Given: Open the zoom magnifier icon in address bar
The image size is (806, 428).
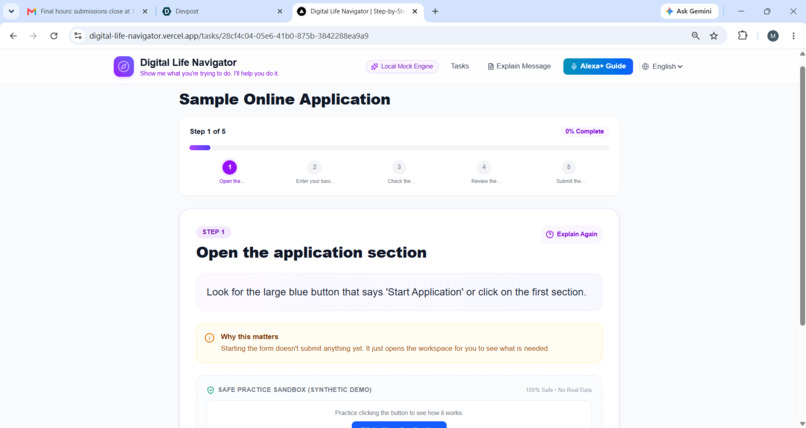Looking at the screenshot, I should [x=695, y=36].
